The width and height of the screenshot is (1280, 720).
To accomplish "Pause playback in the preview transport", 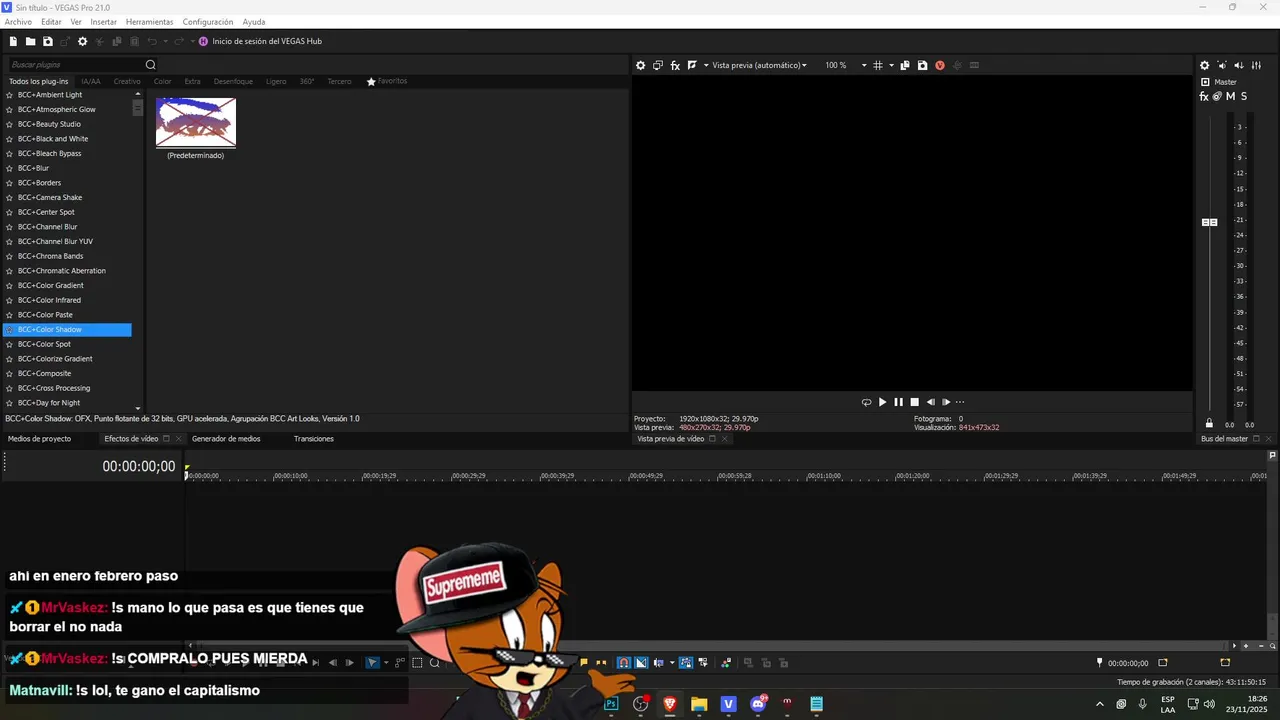I will (x=898, y=402).
